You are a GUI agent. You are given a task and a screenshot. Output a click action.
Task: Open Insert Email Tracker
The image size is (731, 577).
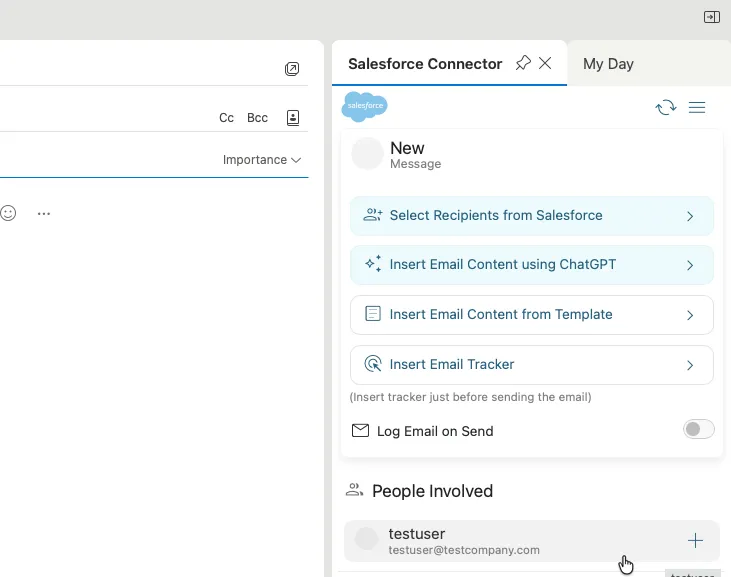coord(531,365)
